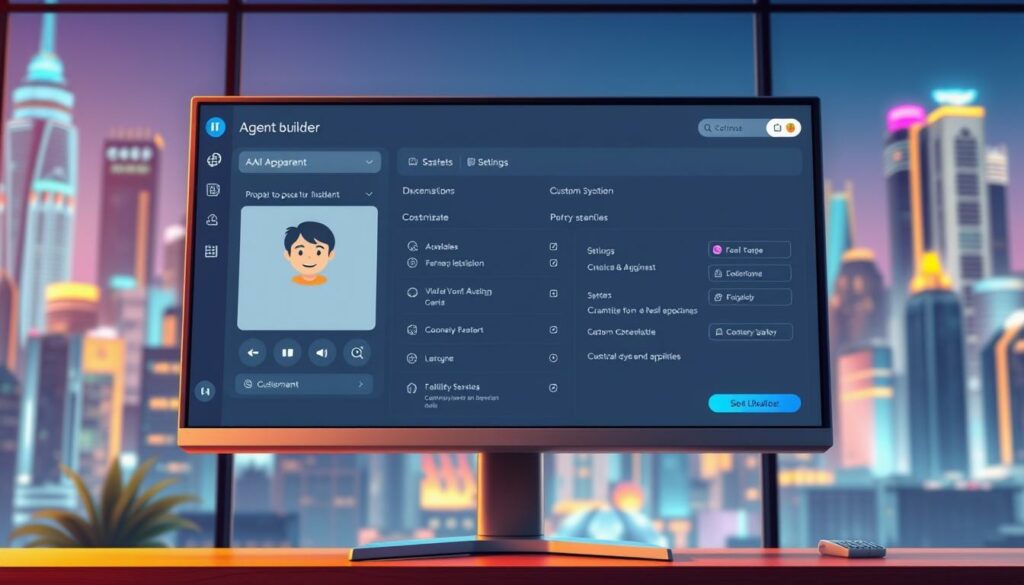
Task: Click the zoom magnifier button under the avatar
Action: 356,352
